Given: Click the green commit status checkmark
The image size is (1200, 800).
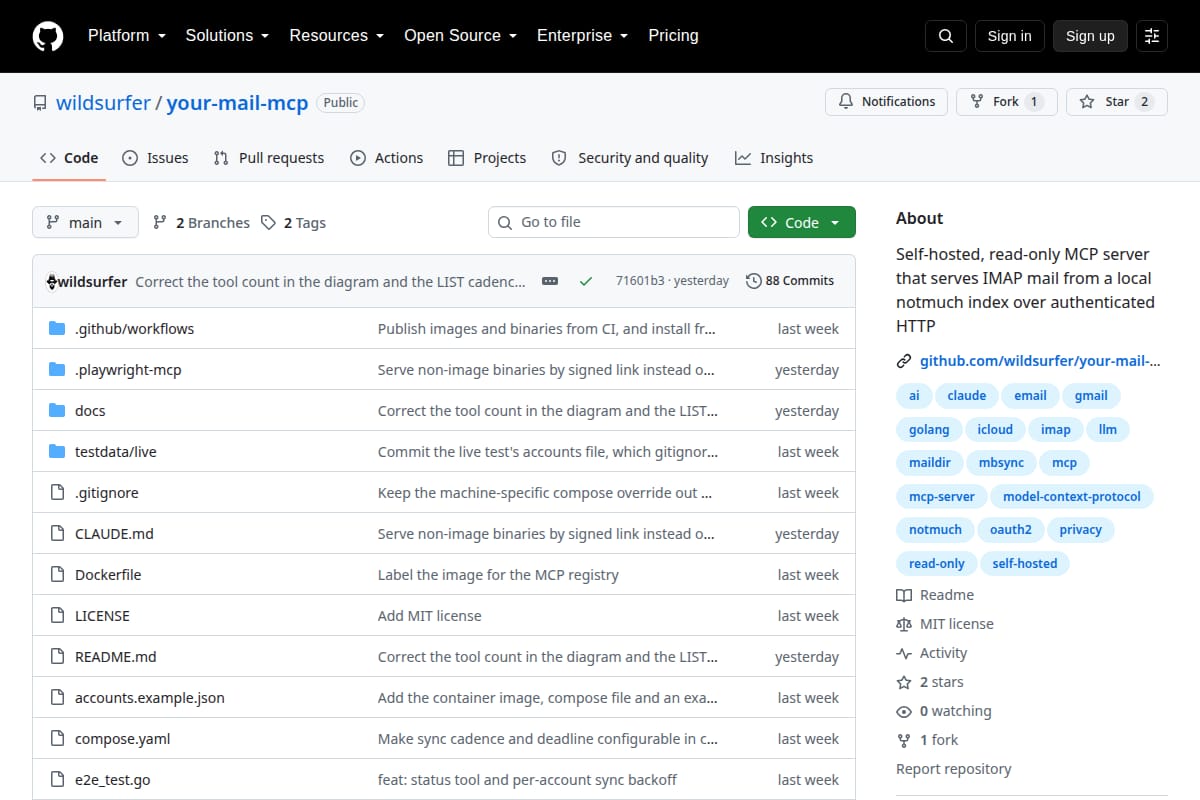Looking at the screenshot, I should pos(586,281).
